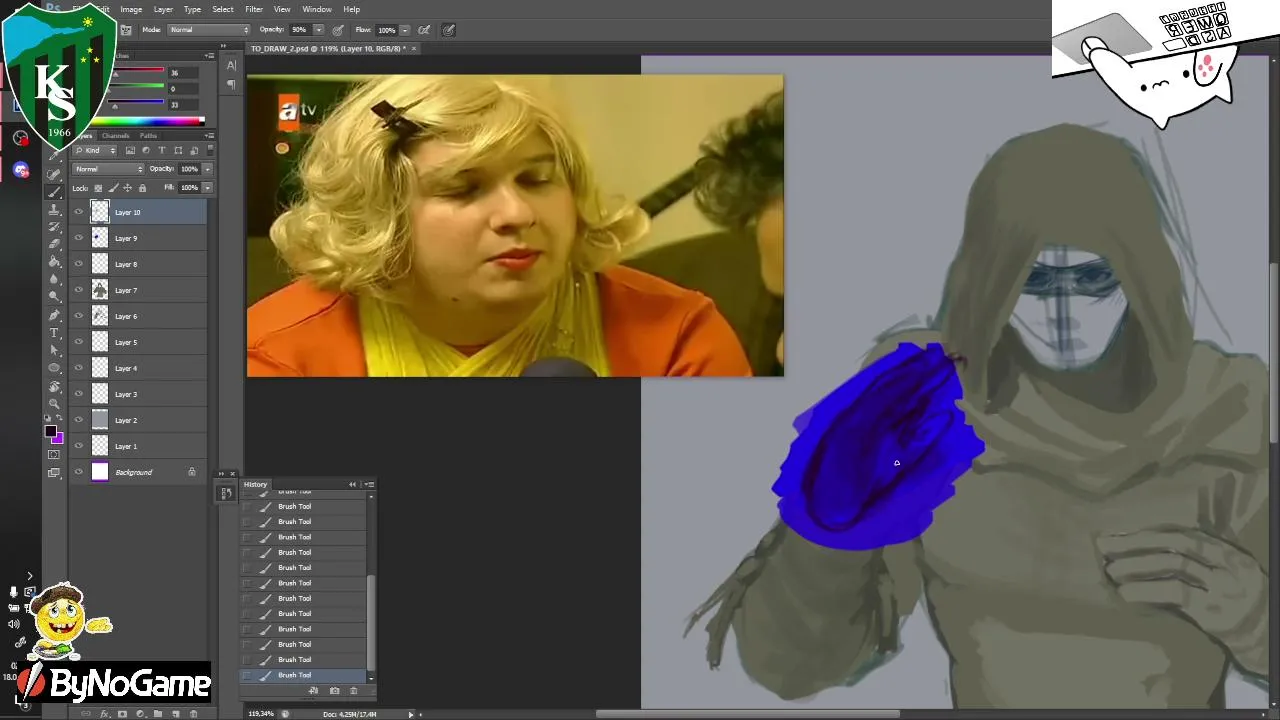
Task: Select the History Brush tool
Action: [54, 226]
